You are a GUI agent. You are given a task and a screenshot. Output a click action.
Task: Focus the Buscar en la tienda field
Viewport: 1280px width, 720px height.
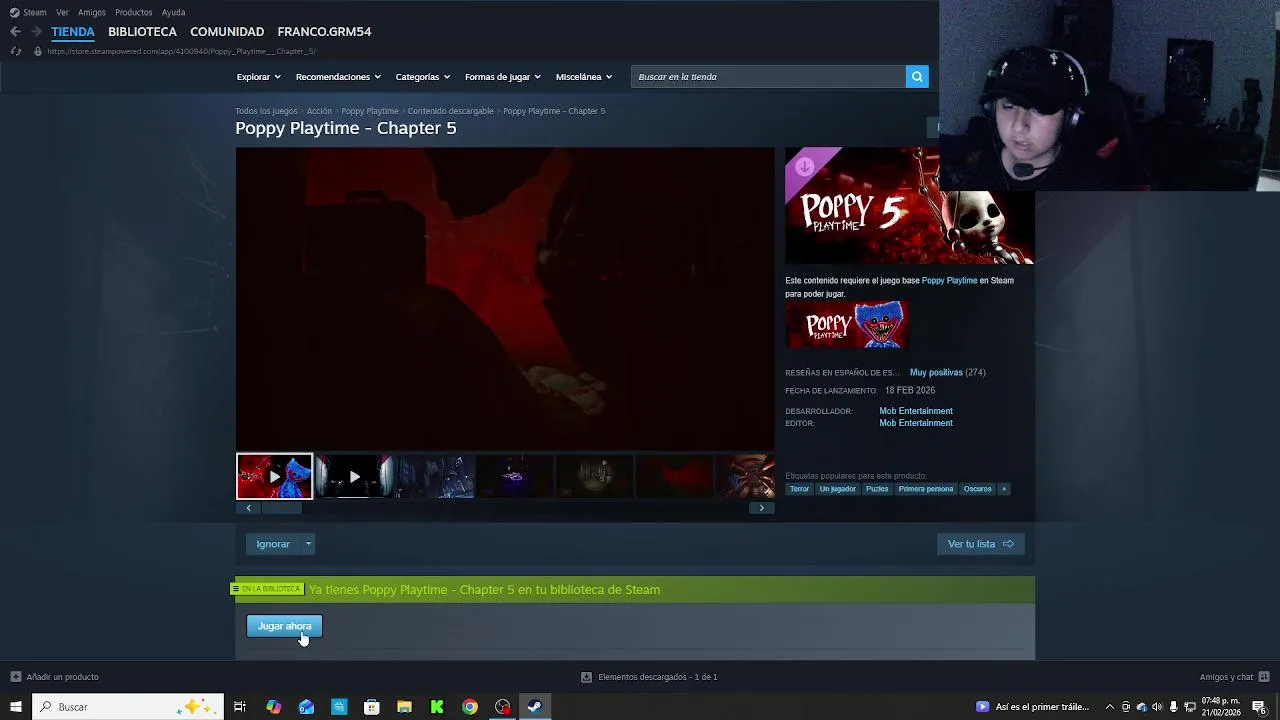pyautogui.click(x=768, y=77)
